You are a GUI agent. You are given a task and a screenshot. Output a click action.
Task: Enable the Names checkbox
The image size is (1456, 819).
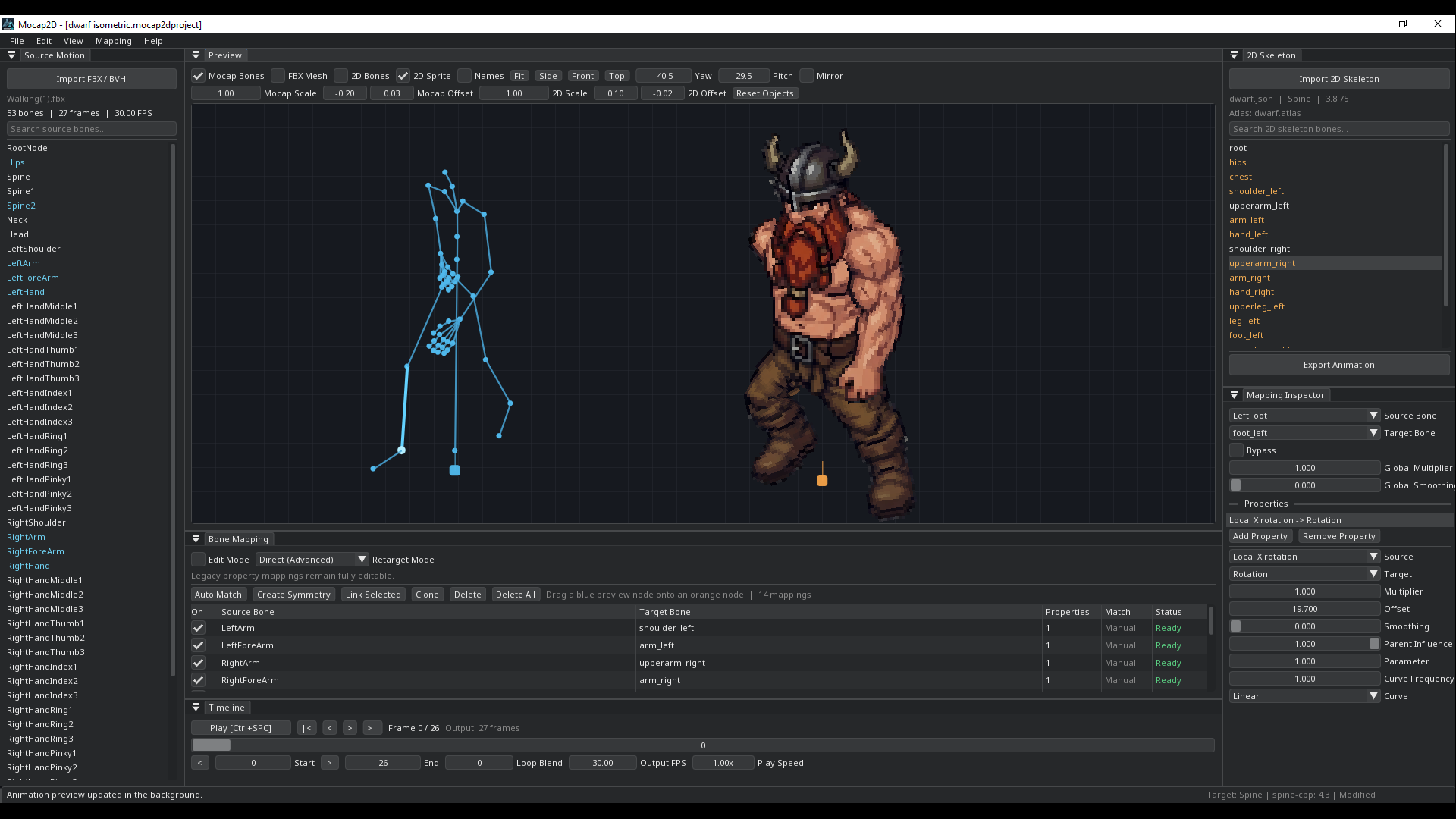[465, 76]
